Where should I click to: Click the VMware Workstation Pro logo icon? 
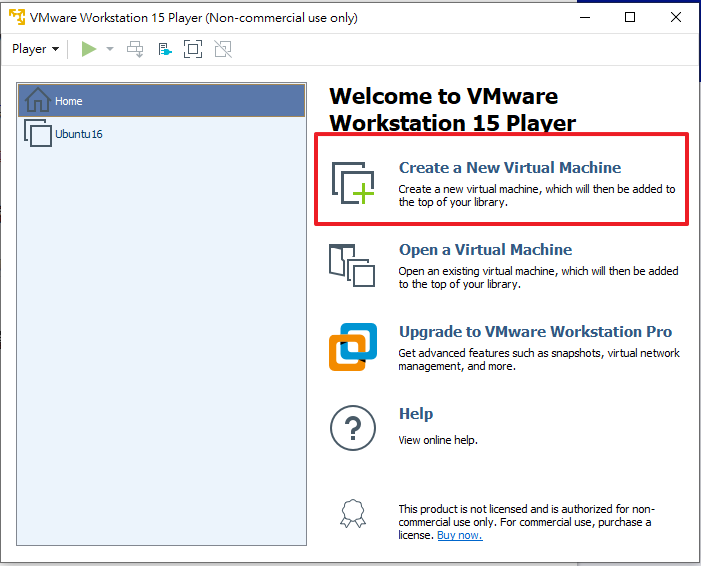pos(353,347)
